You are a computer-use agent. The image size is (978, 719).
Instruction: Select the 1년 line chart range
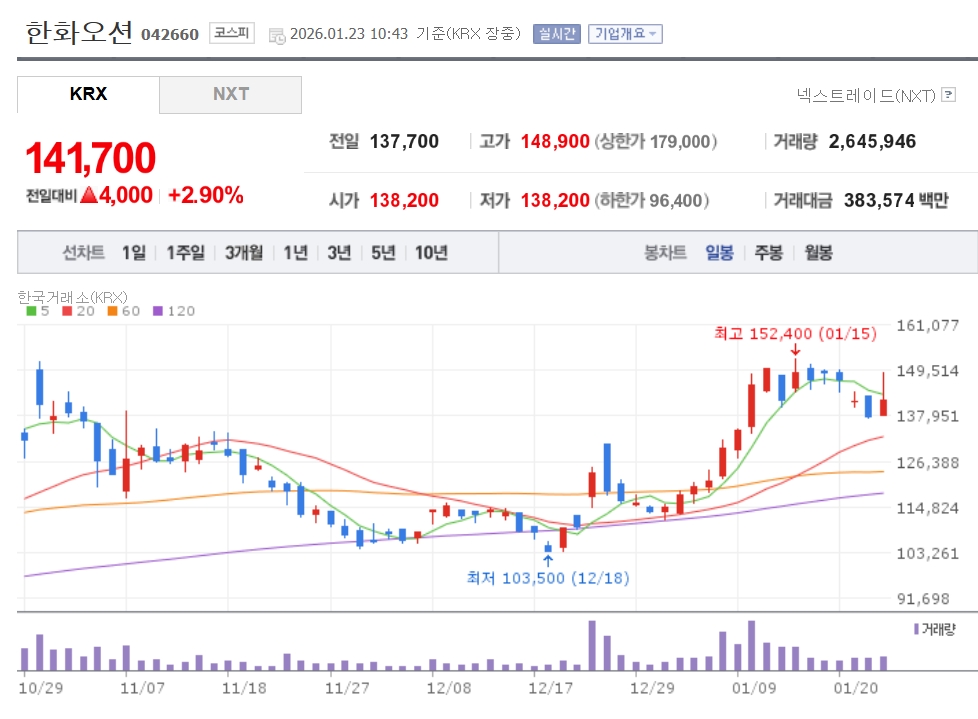(295, 252)
